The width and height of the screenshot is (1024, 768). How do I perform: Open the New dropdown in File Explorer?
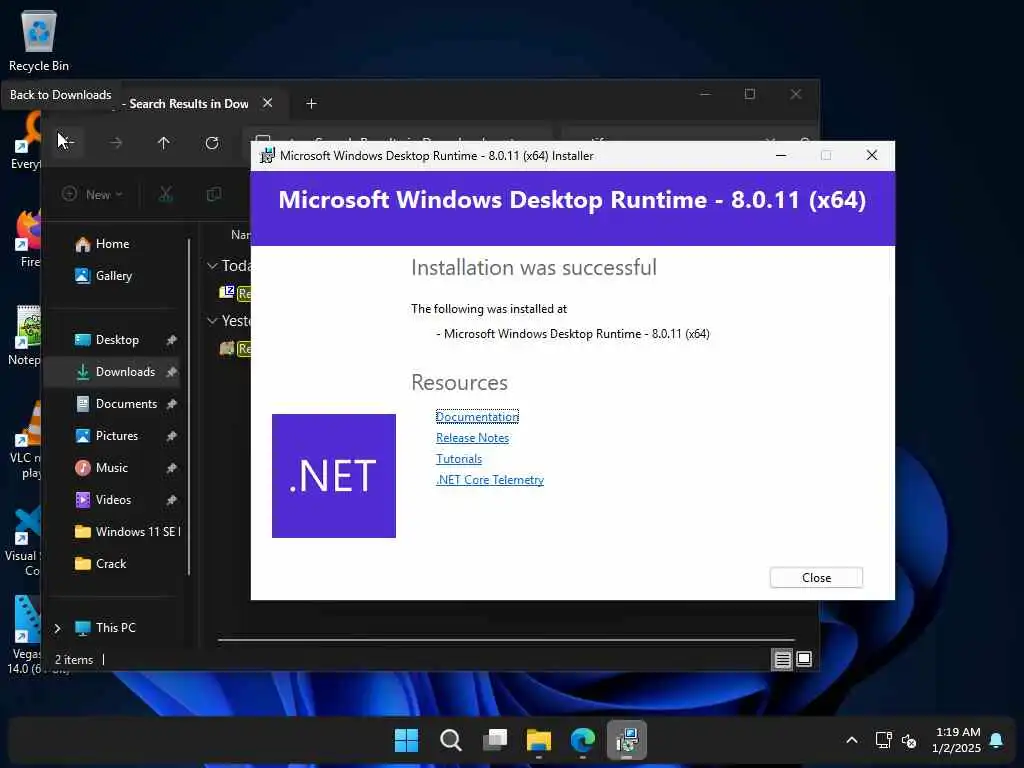(x=92, y=194)
